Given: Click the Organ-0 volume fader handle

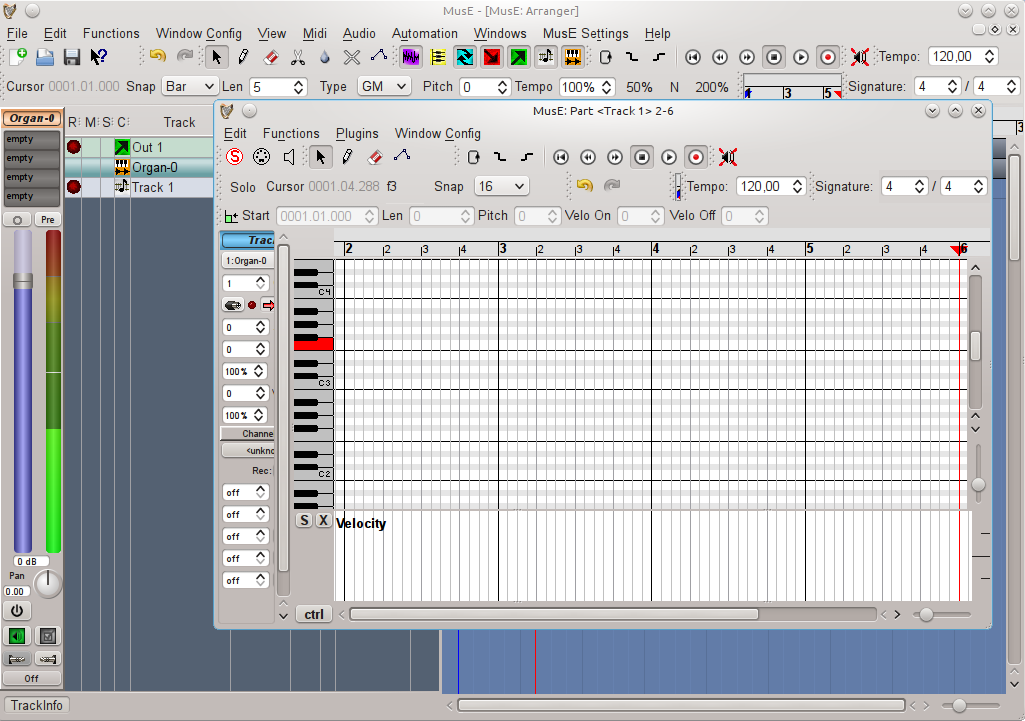Looking at the screenshot, I should [x=22, y=282].
